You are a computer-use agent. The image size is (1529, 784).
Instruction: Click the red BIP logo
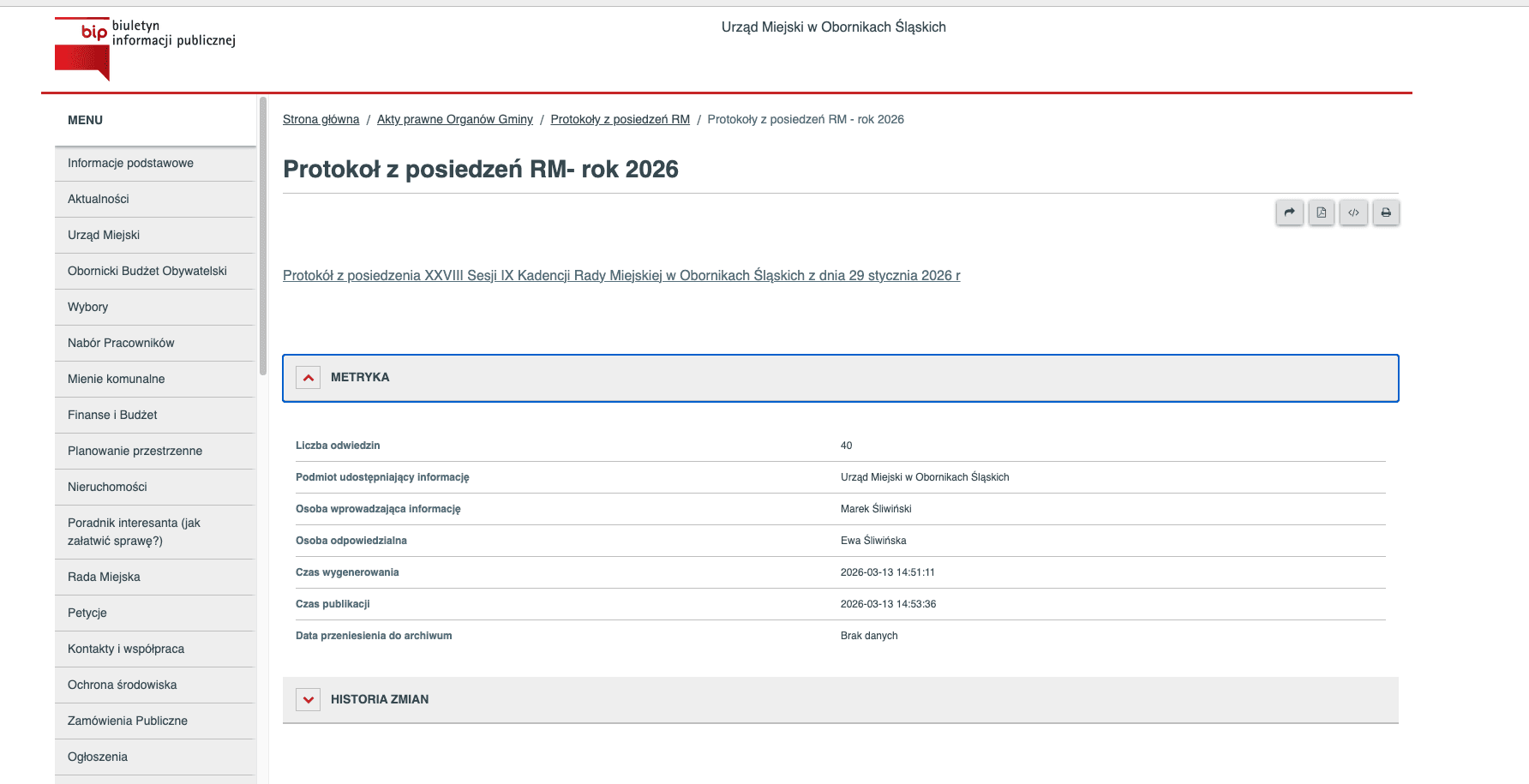pos(82,49)
